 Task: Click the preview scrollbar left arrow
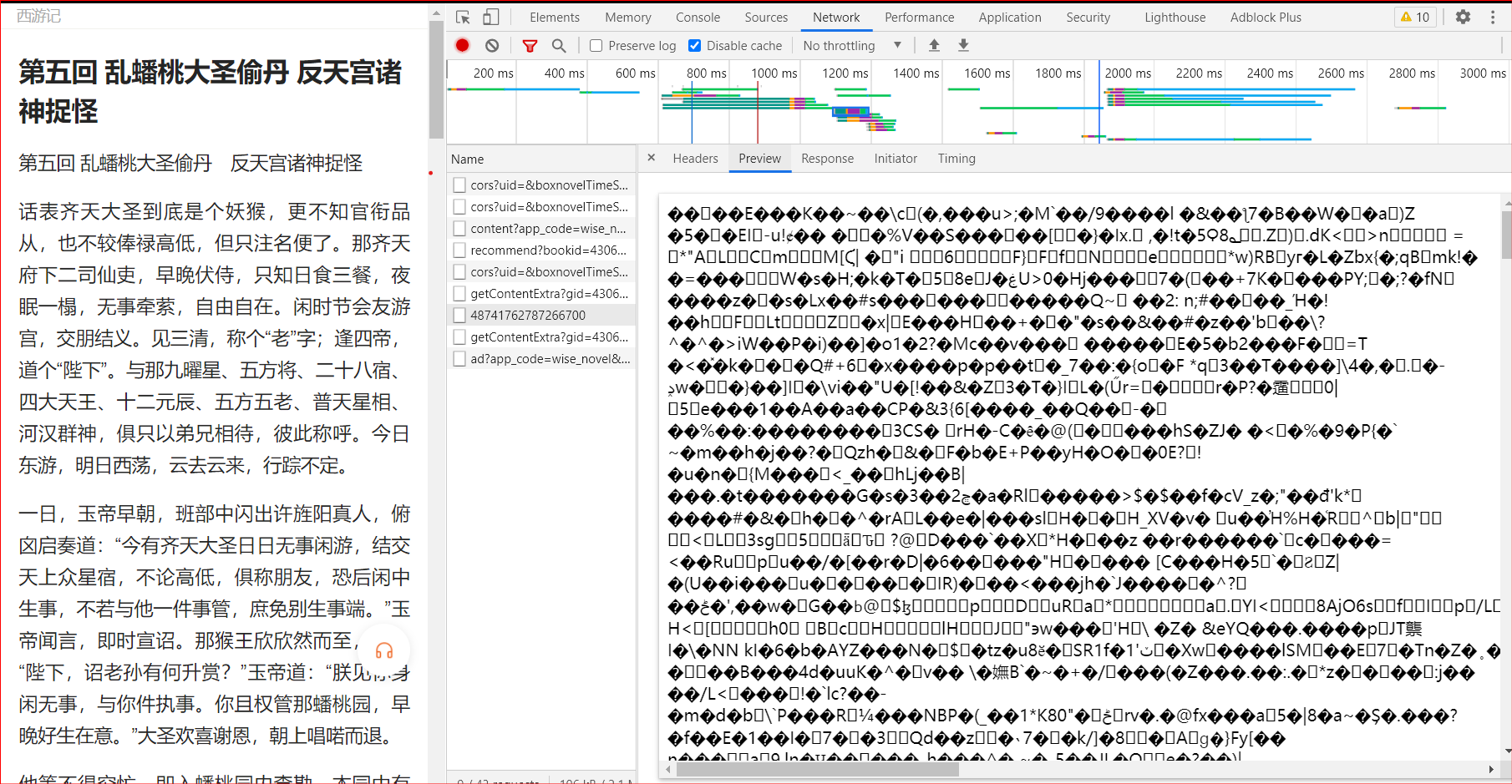point(668,770)
